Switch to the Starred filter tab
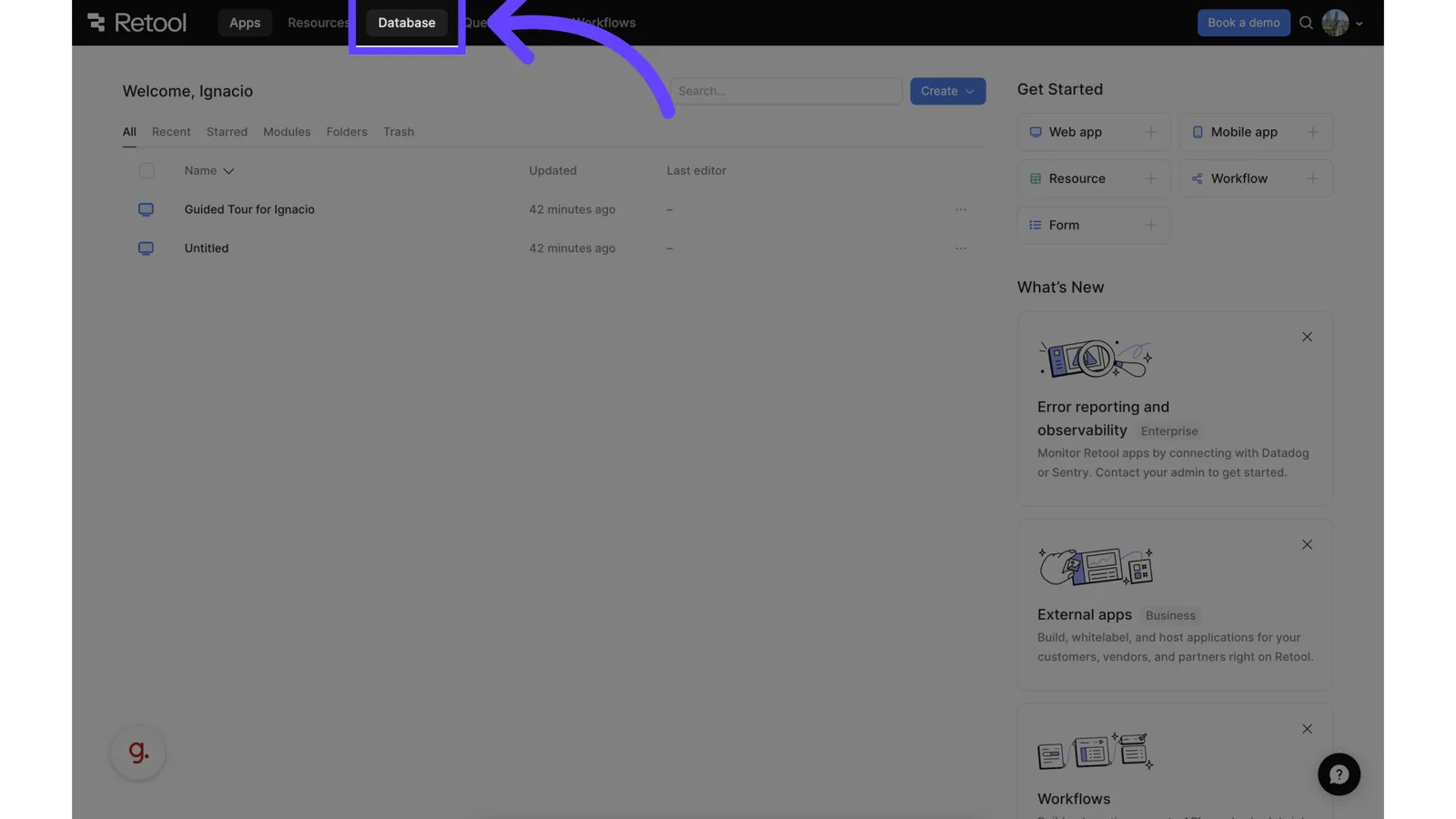1456x819 pixels. point(227,132)
